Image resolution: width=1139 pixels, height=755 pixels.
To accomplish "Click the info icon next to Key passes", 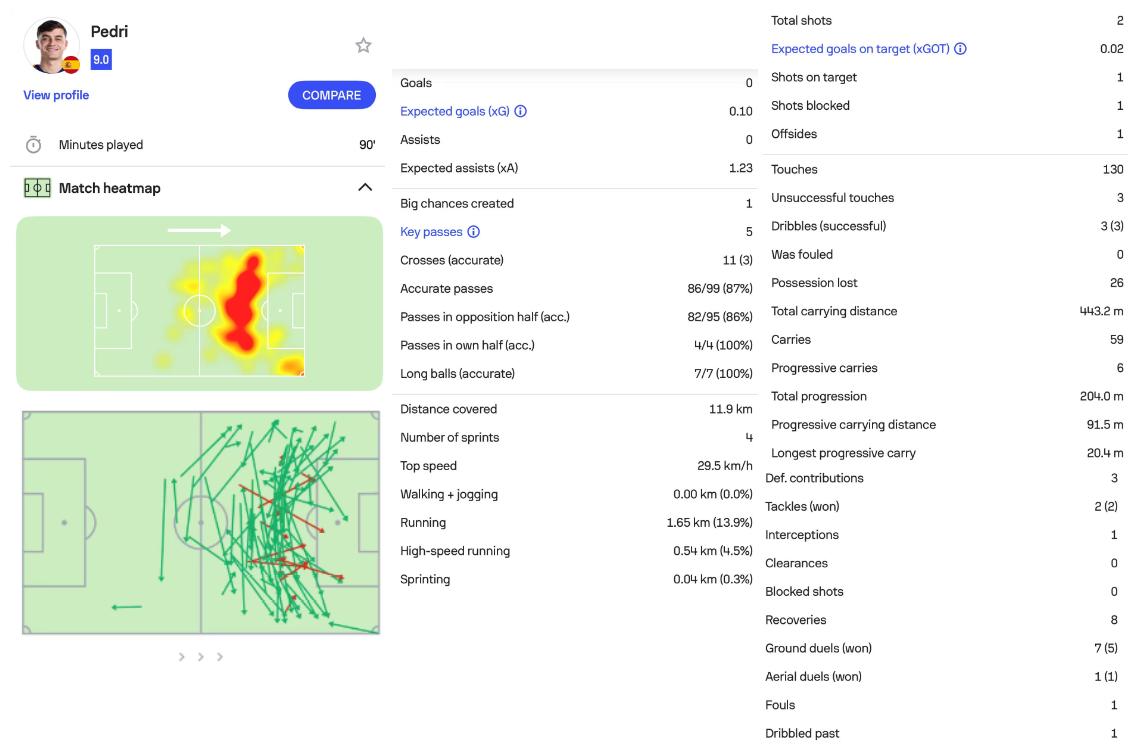I will (474, 232).
